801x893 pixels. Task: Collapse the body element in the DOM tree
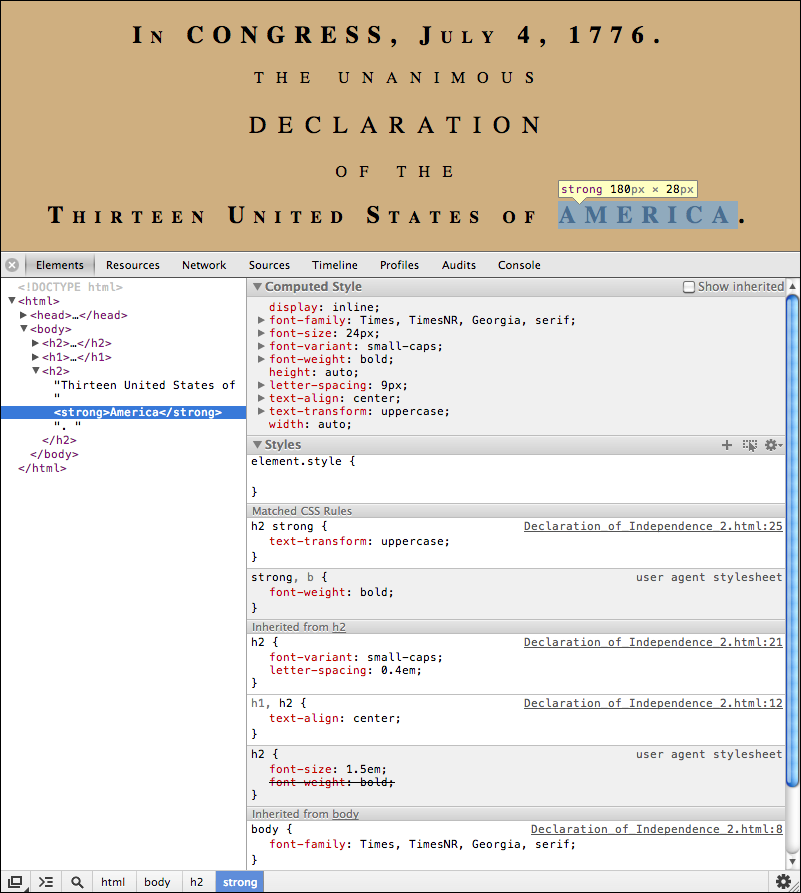click(23, 328)
